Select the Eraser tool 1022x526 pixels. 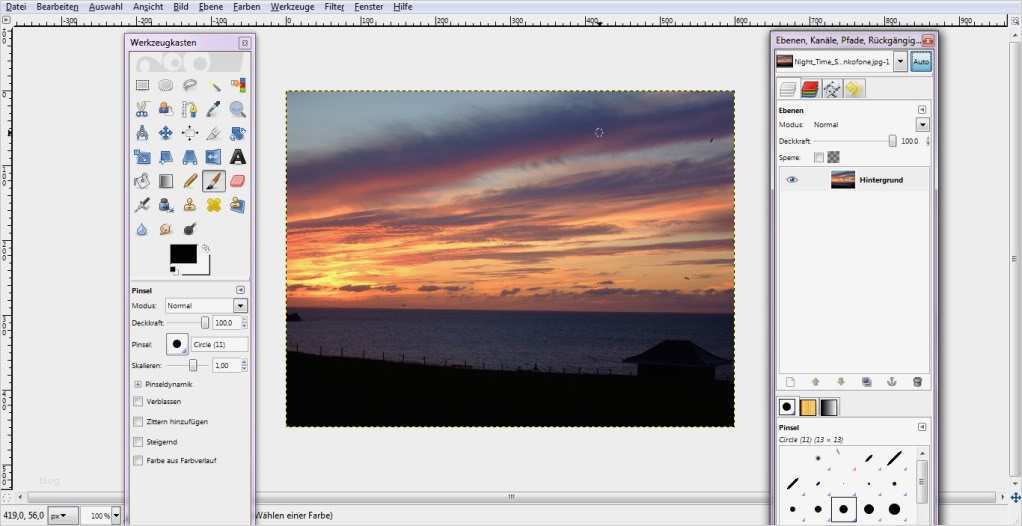point(239,181)
